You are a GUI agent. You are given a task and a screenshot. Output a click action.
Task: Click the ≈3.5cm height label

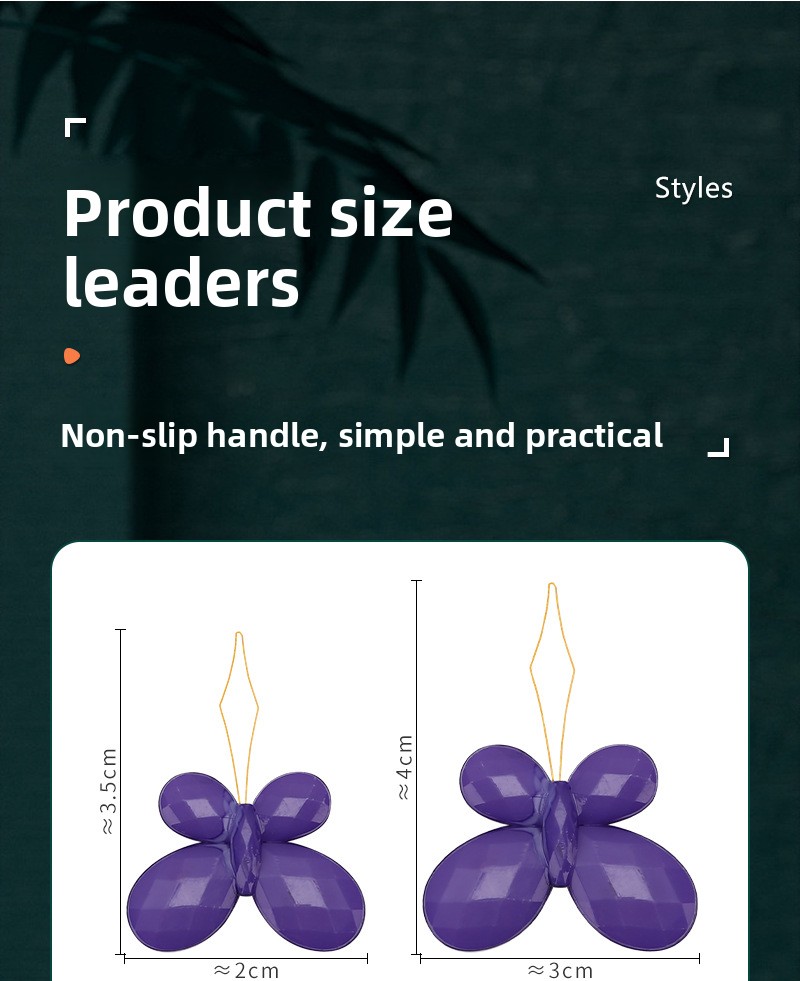[x=108, y=791]
